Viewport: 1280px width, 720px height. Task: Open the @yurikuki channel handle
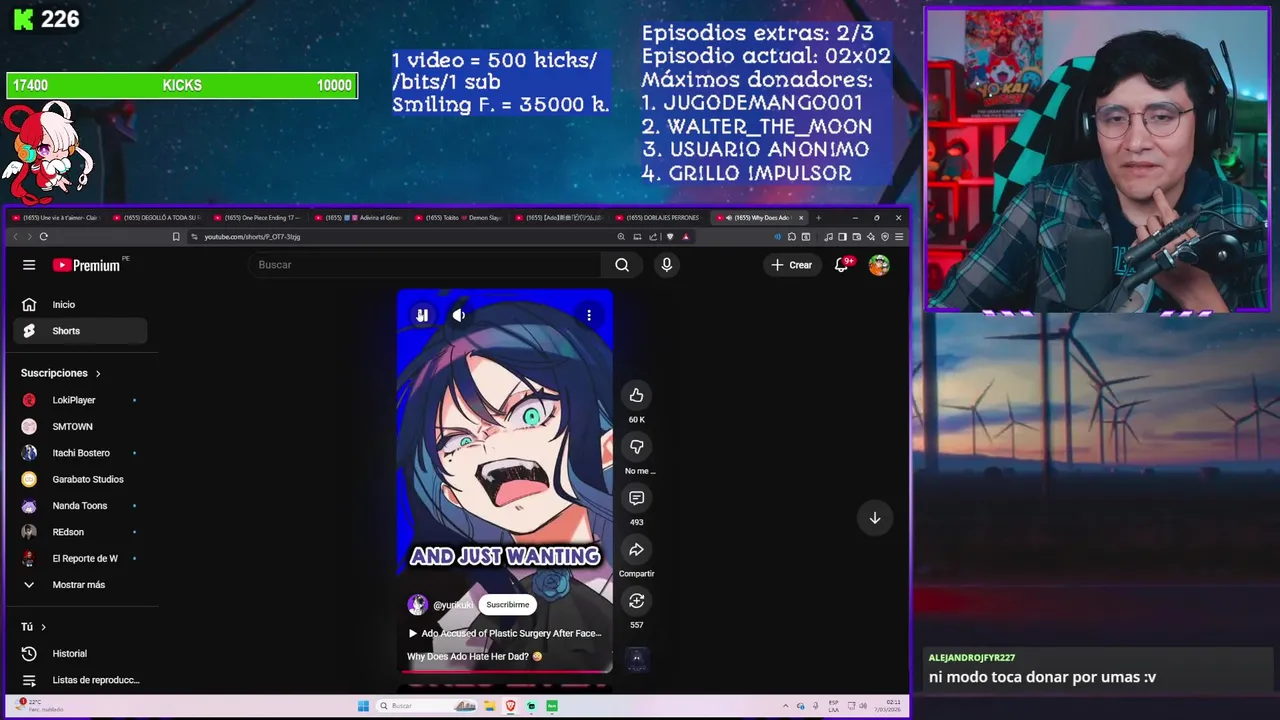[x=453, y=605]
